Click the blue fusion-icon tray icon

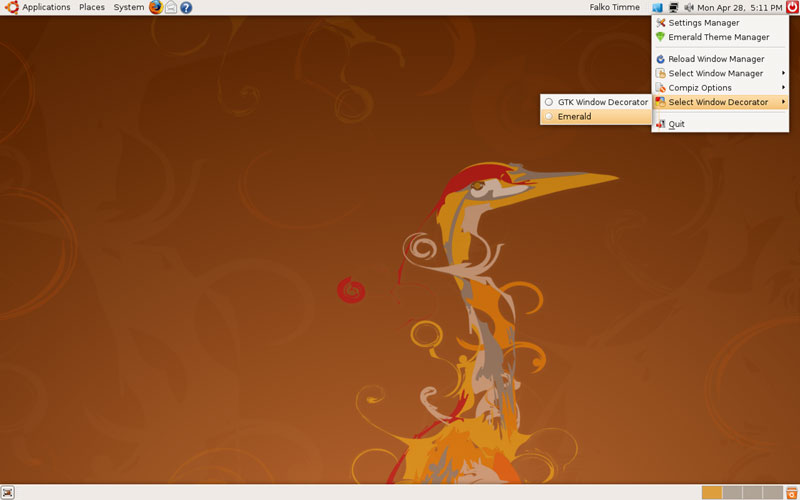coord(657,8)
